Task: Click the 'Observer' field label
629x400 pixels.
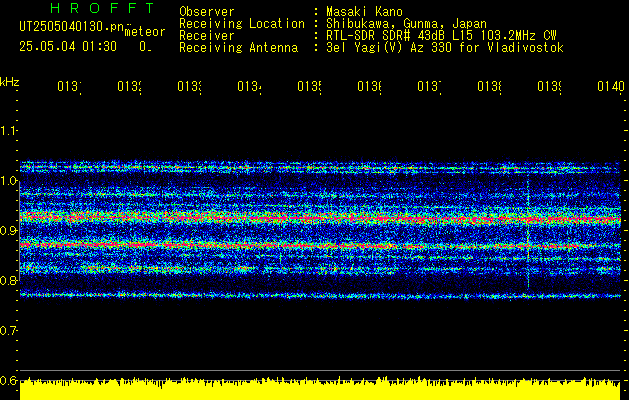Action: (x=207, y=12)
